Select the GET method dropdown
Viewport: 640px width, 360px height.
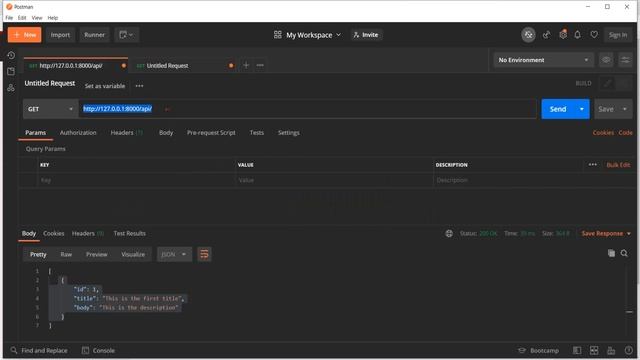[51, 109]
